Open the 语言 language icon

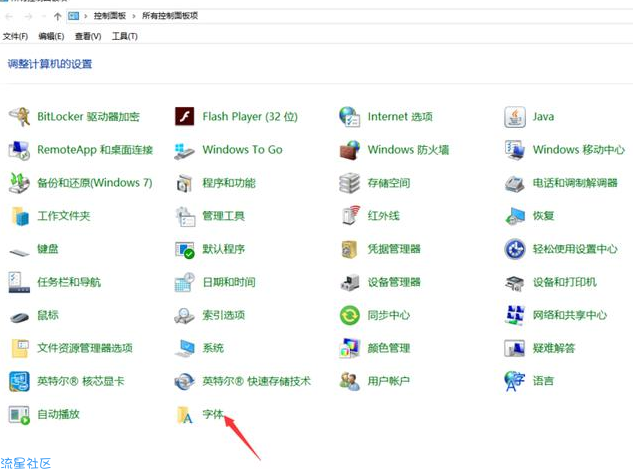point(515,381)
